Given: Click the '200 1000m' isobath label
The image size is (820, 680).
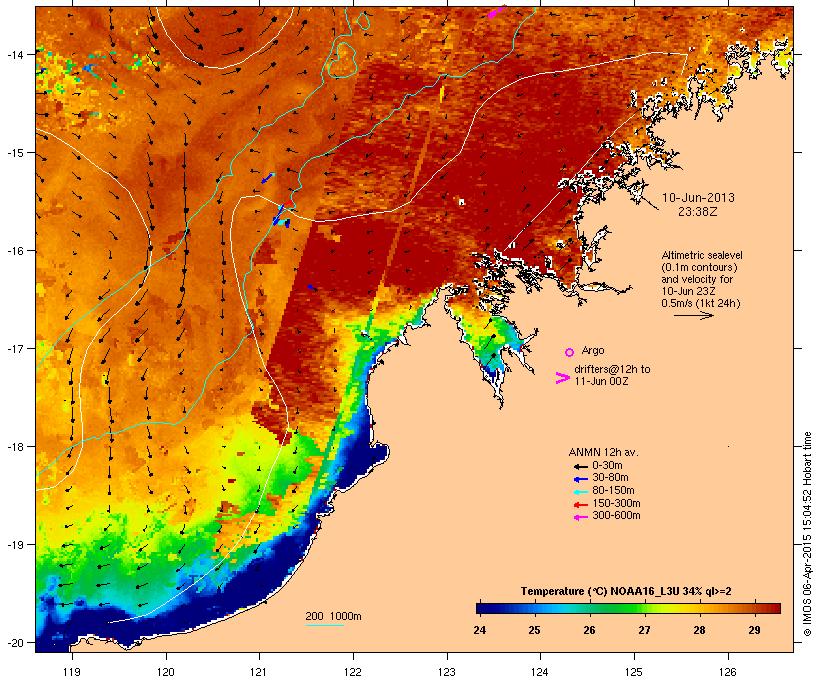Looking at the screenshot, I should [x=333, y=616].
